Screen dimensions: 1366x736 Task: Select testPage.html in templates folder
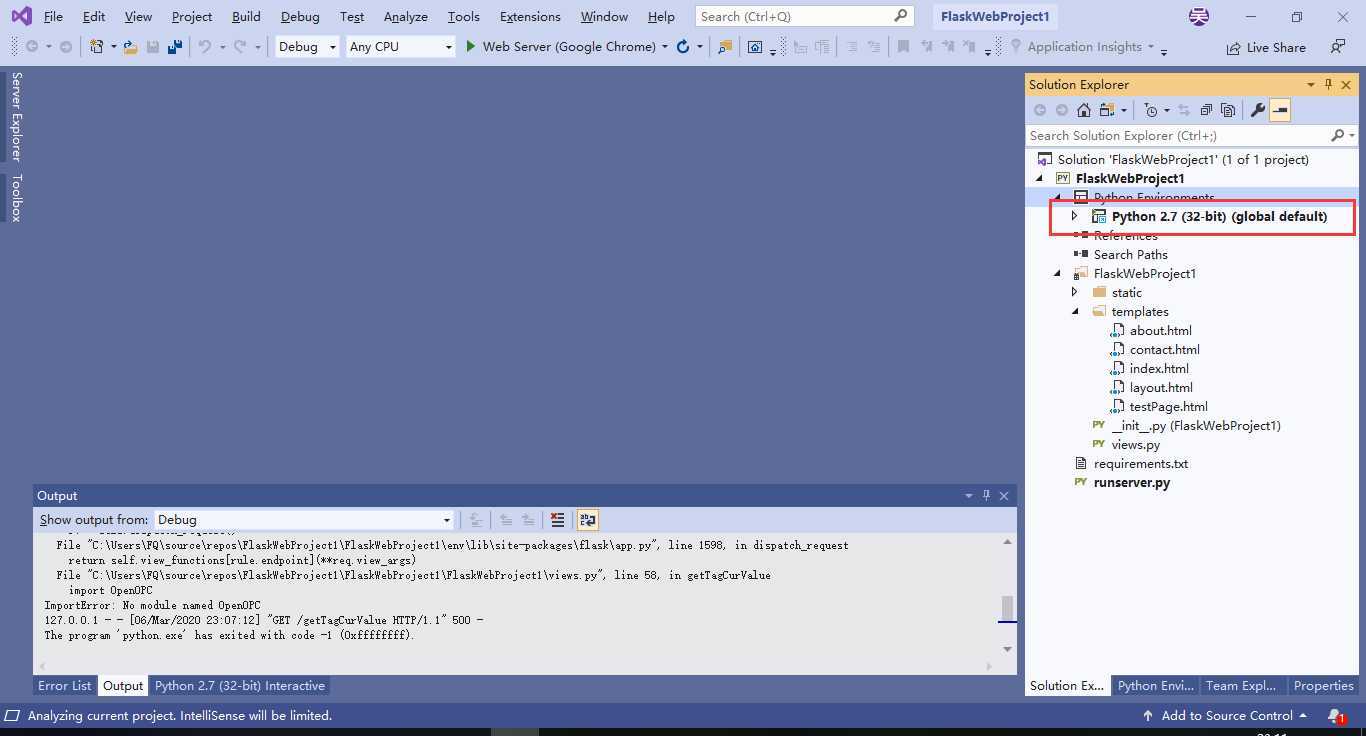point(1168,406)
